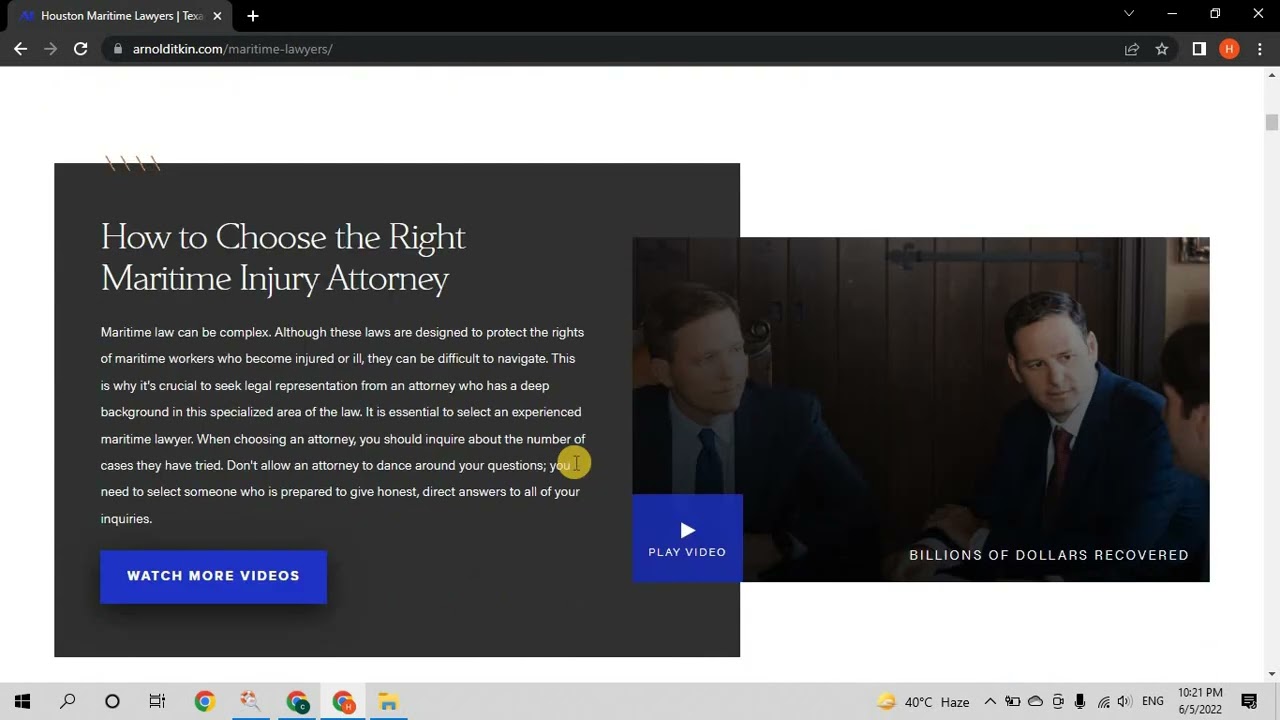Open the first Chrome taskbar icon
Image resolution: width=1280 pixels, height=720 pixels.
click(x=204, y=702)
